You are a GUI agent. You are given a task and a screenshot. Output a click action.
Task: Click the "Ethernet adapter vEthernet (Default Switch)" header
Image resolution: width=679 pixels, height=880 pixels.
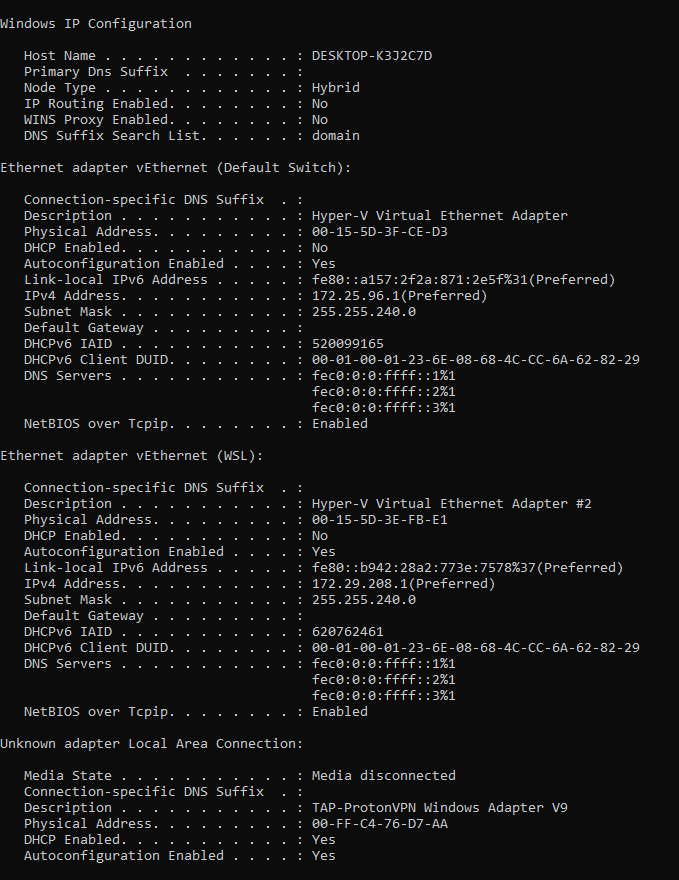pyautogui.click(x=175, y=168)
